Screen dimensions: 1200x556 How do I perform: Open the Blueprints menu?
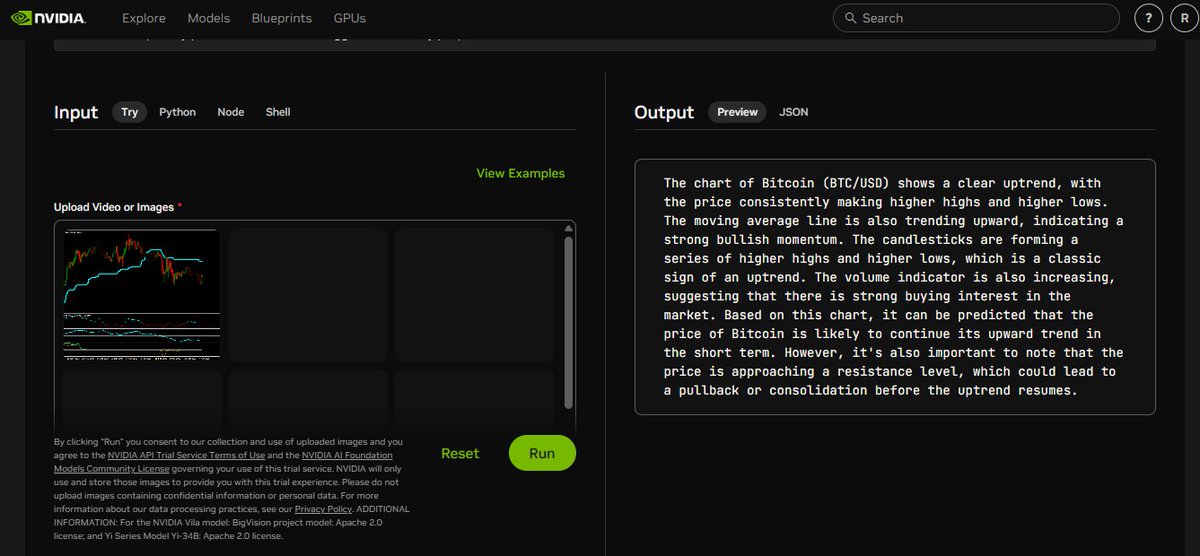[282, 18]
